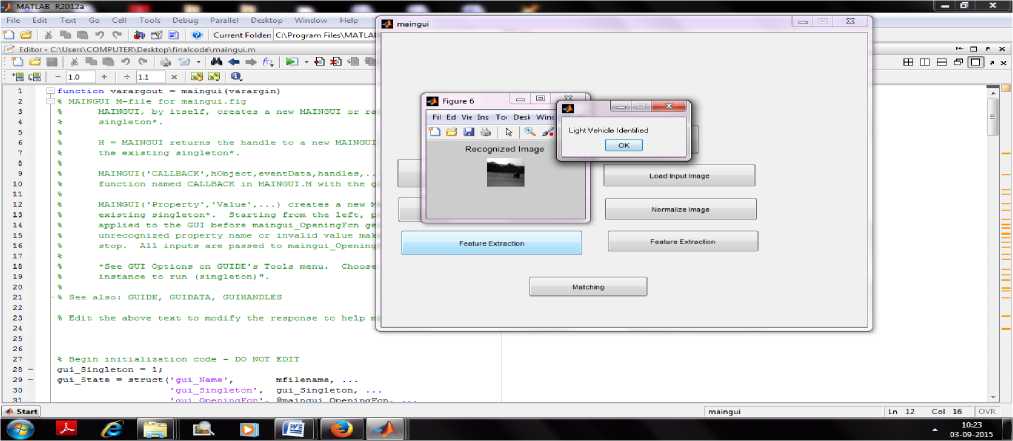The image size is (1013, 441).
Task: Click the Recognized Image thumbnail in Figure 6
Action: (x=505, y=173)
